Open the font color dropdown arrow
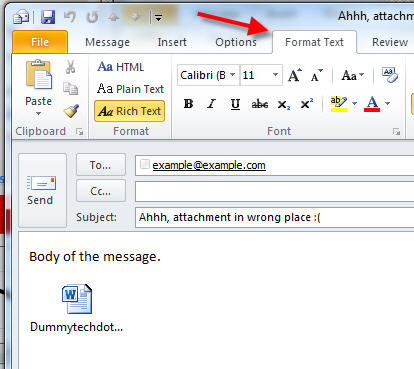Image resolution: width=414 pixels, height=369 pixels. [387, 104]
